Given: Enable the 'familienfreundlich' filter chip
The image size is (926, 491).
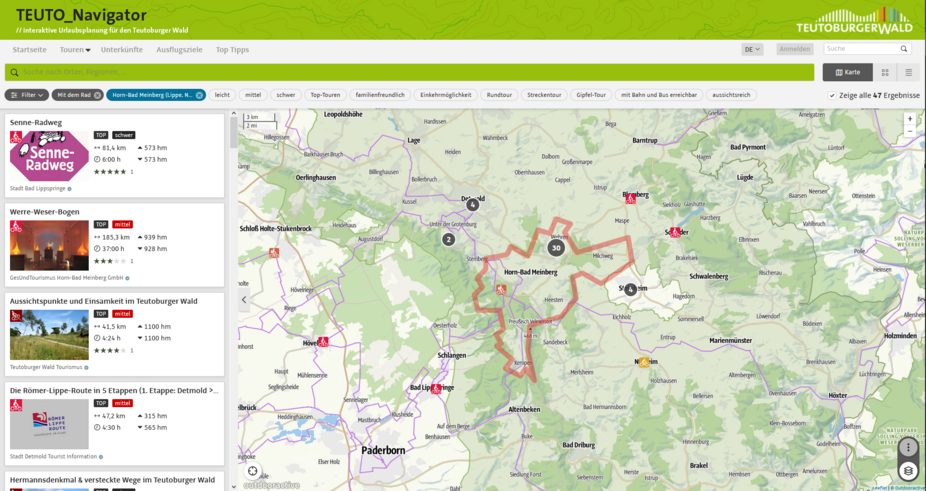Looking at the screenshot, I should 380,95.
